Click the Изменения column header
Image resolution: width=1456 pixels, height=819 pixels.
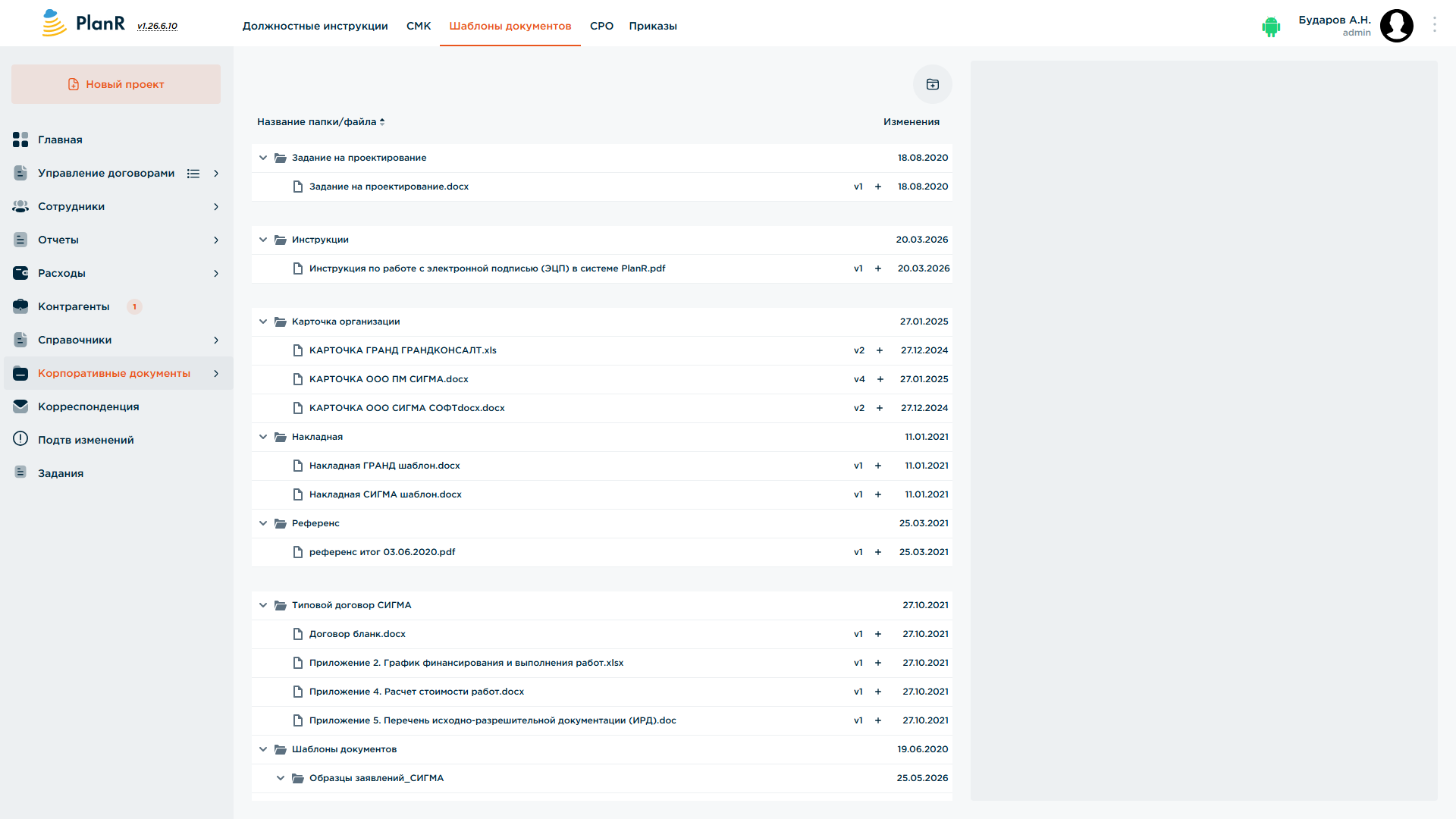coord(912,122)
